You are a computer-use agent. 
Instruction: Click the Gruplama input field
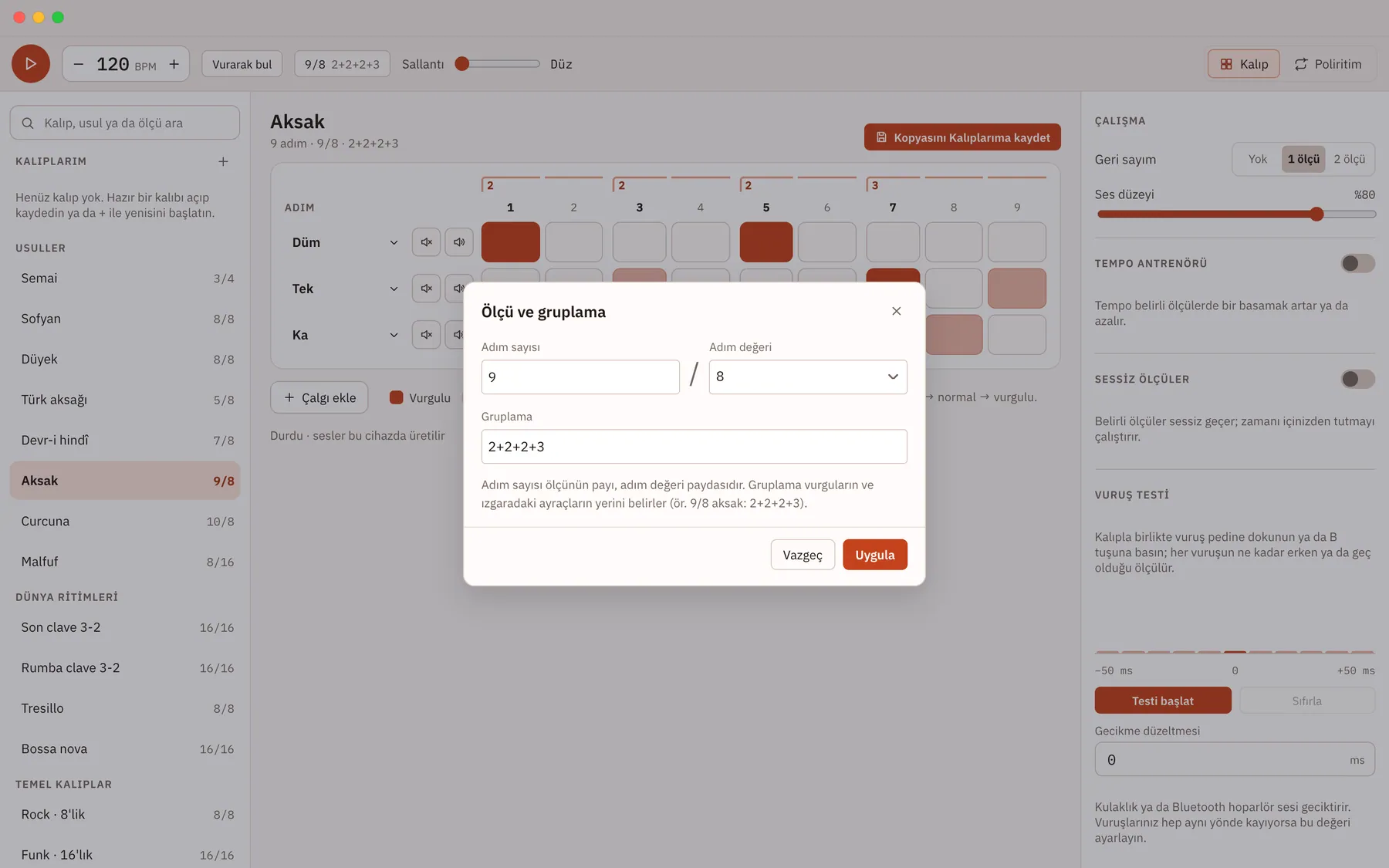tap(694, 447)
